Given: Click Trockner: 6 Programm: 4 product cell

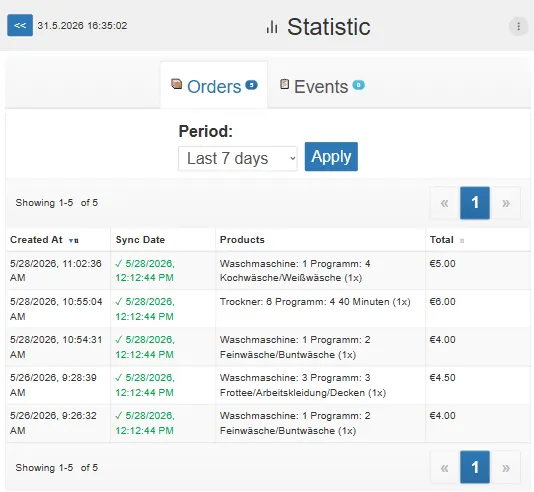Looking at the screenshot, I should click(x=320, y=309).
